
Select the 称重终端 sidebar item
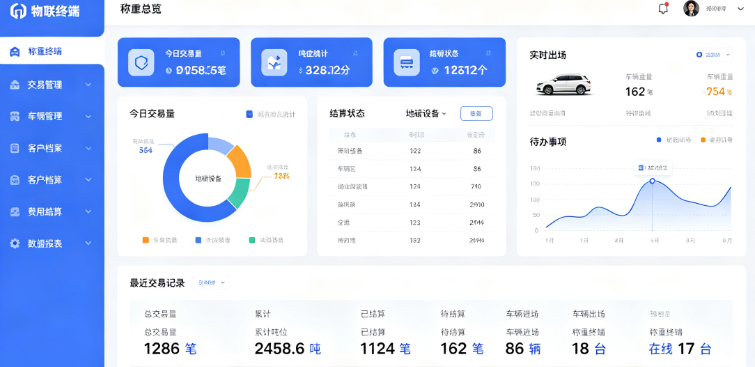click(51, 52)
